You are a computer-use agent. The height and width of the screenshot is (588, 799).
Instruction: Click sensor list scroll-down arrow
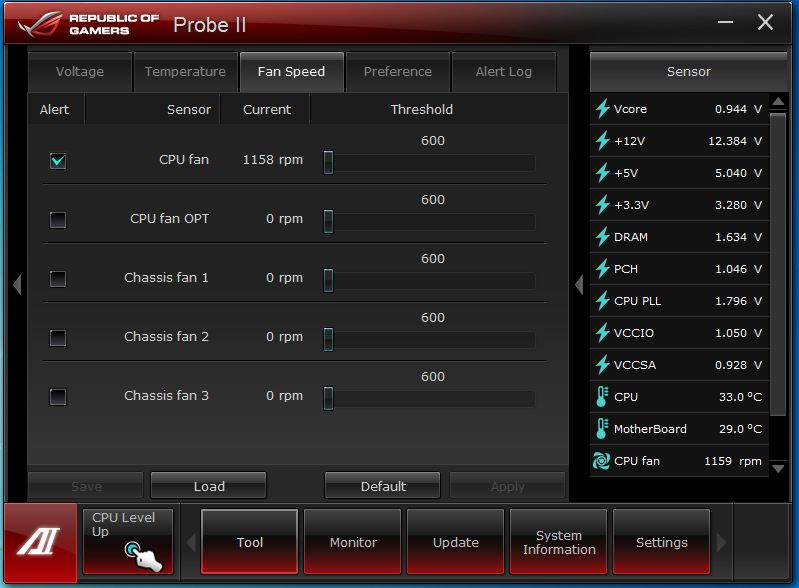click(778, 468)
